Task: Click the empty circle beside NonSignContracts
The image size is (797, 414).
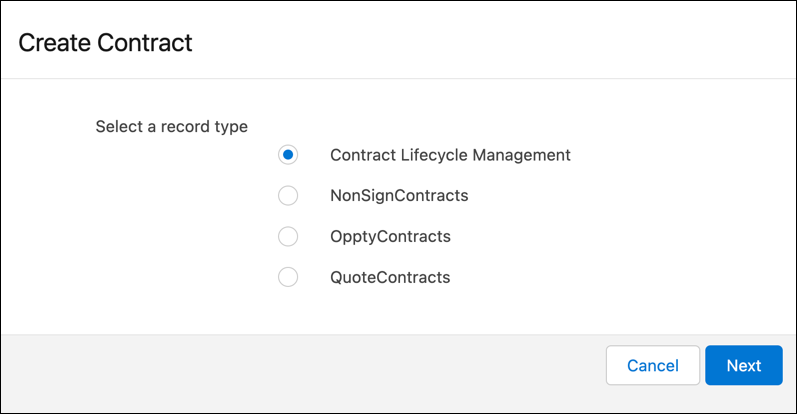Action: tap(288, 196)
